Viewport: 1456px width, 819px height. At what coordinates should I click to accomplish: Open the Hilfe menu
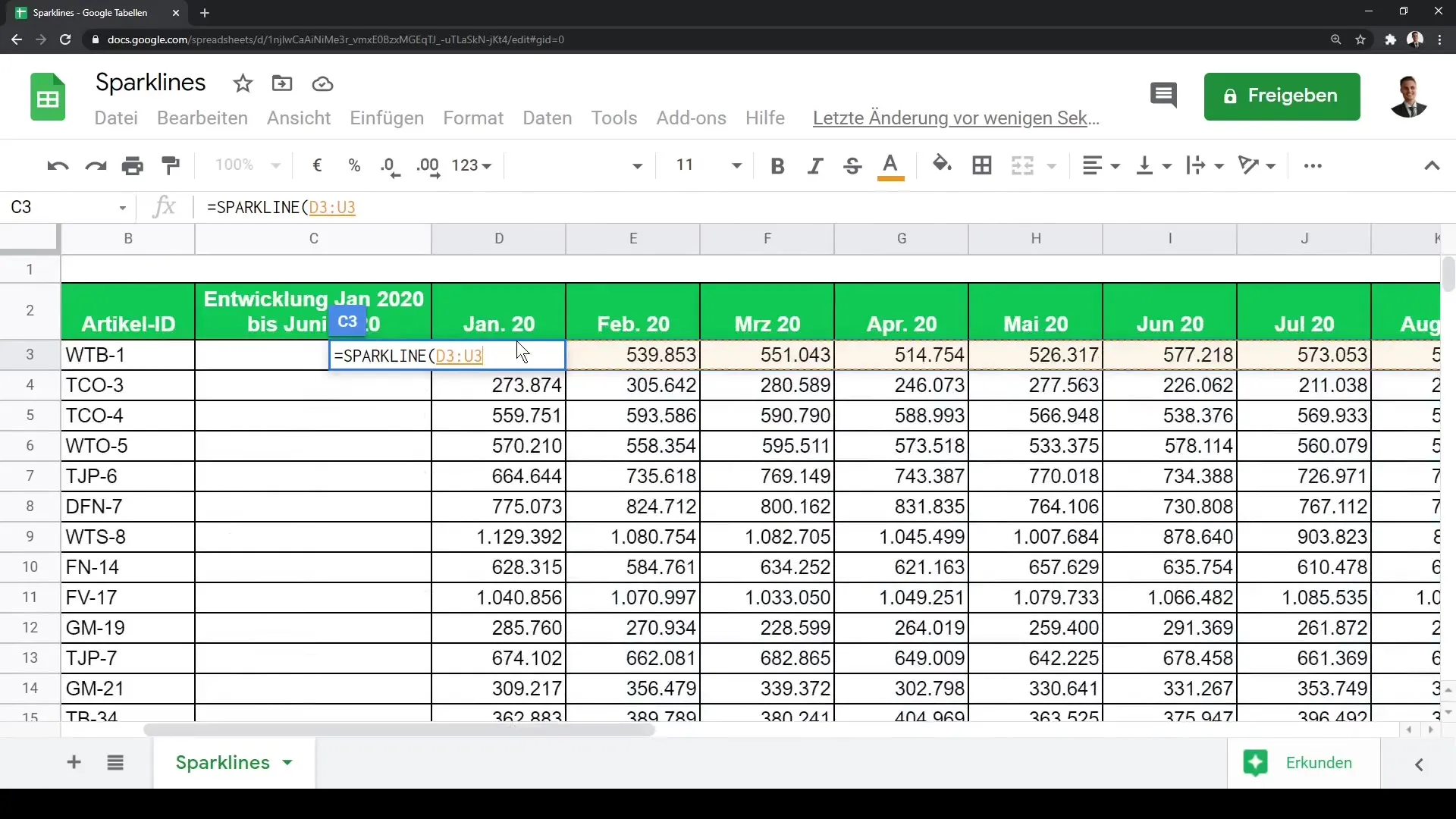click(765, 118)
